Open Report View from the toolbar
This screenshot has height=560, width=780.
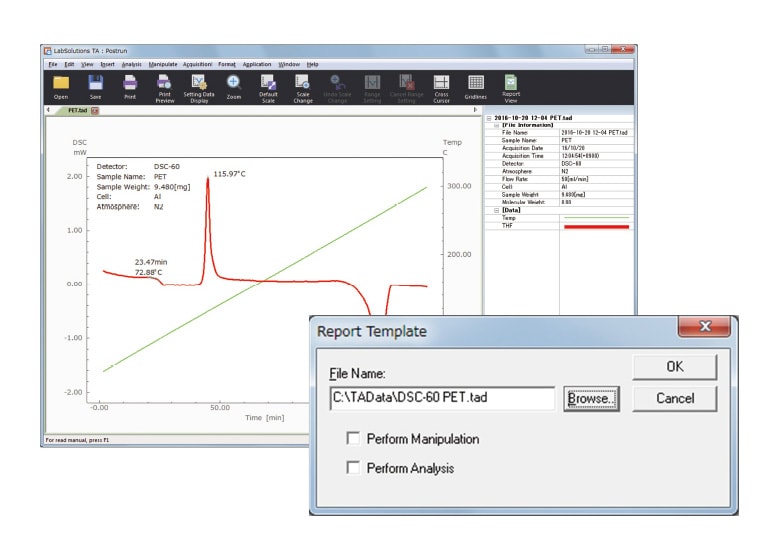[511, 86]
